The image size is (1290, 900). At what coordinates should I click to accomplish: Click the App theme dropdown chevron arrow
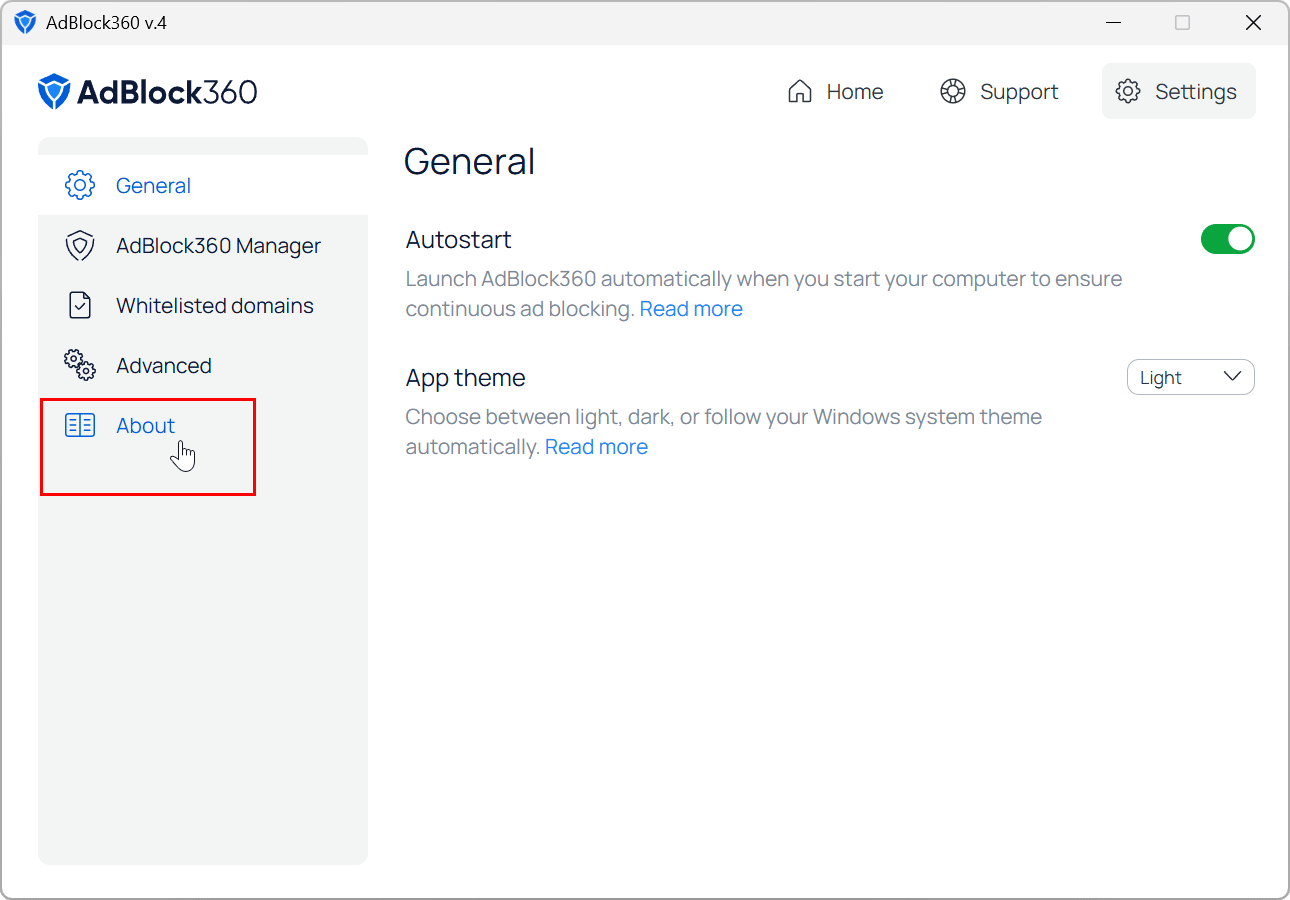(1232, 377)
